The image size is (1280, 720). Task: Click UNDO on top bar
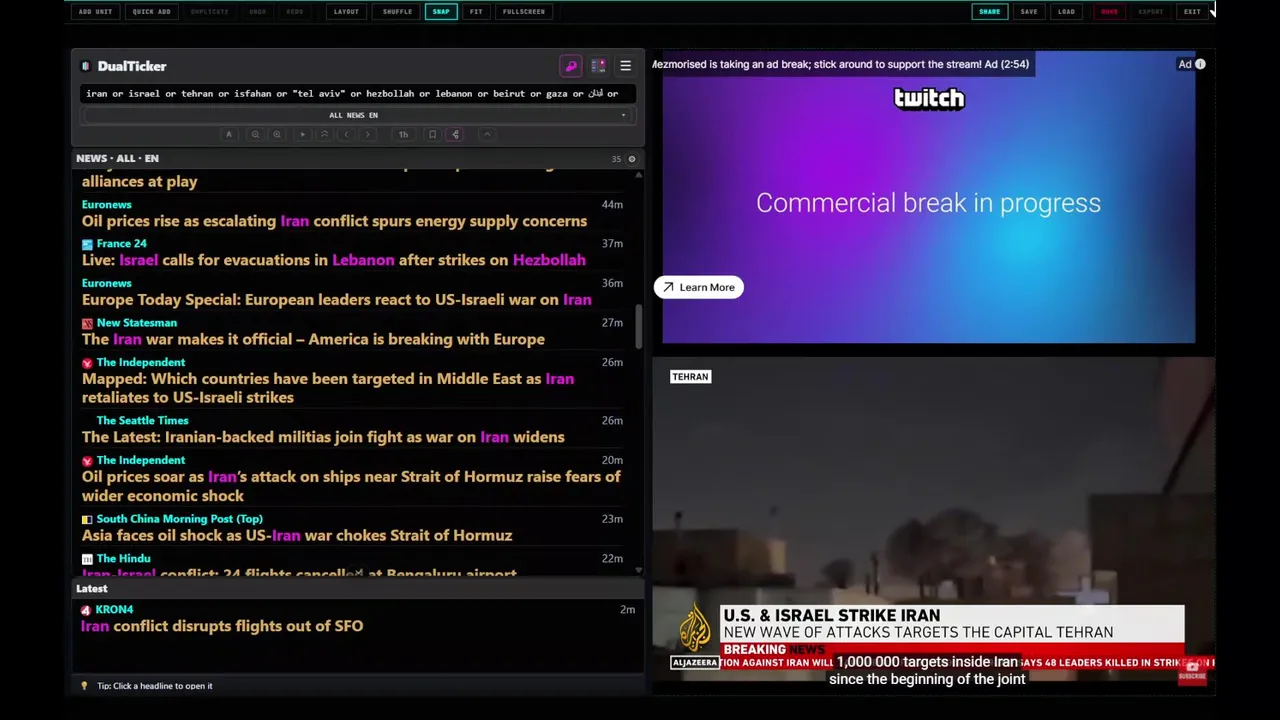coord(257,12)
